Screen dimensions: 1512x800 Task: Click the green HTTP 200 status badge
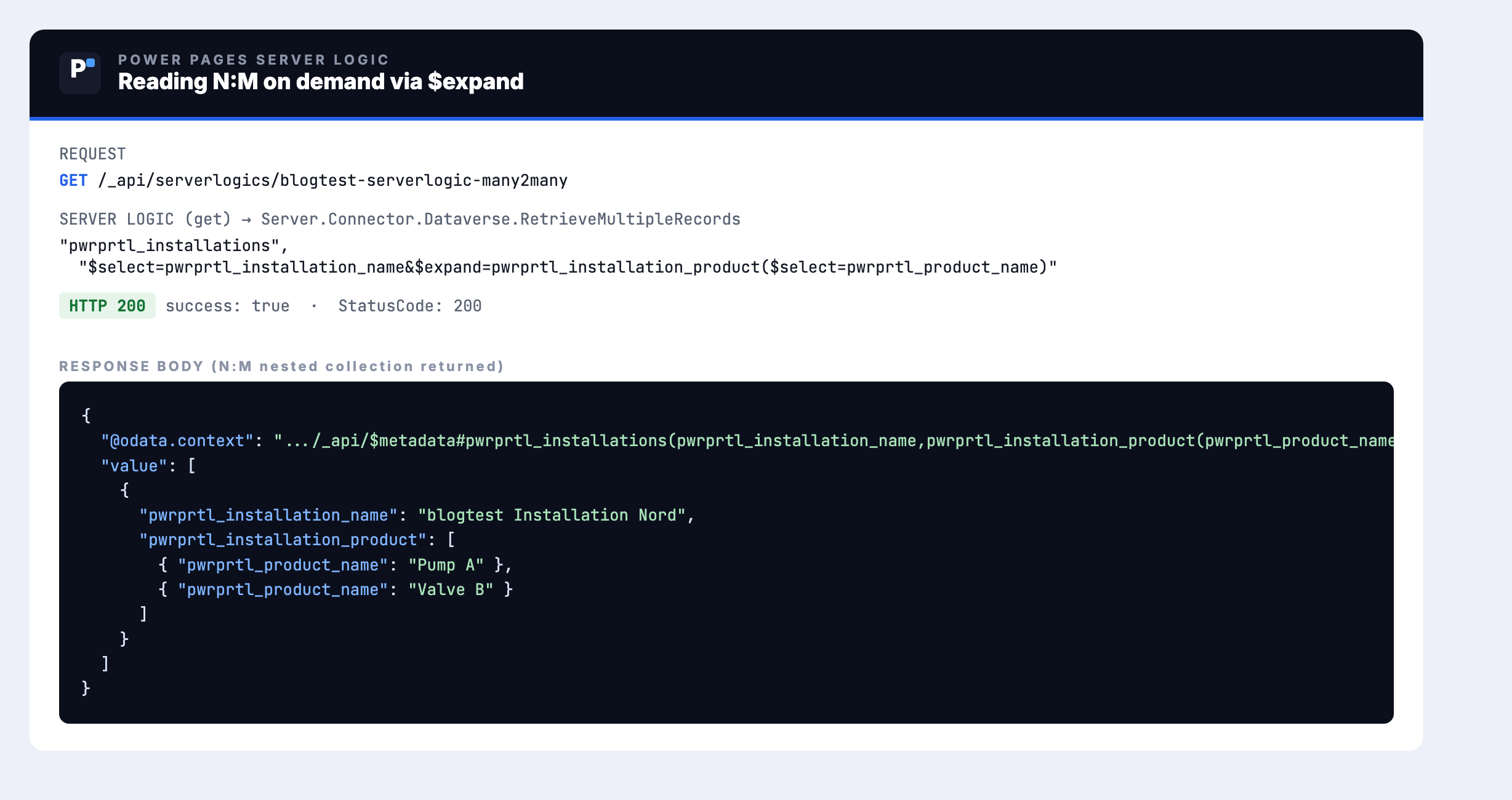coord(107,306)
